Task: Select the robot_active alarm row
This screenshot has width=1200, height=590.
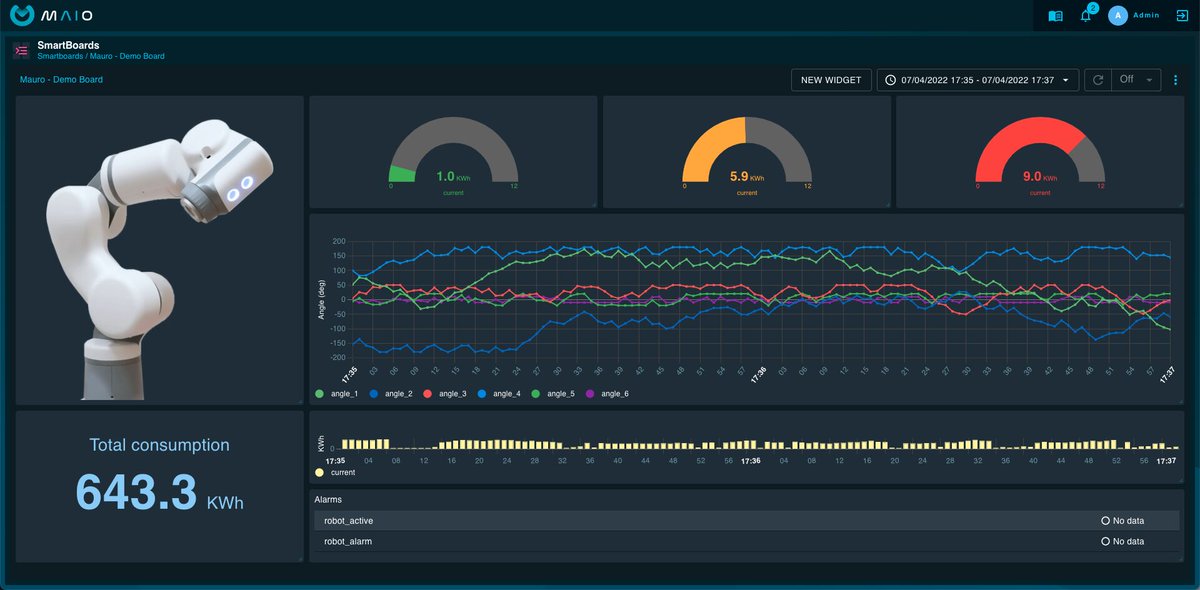Action: [746, 521]
